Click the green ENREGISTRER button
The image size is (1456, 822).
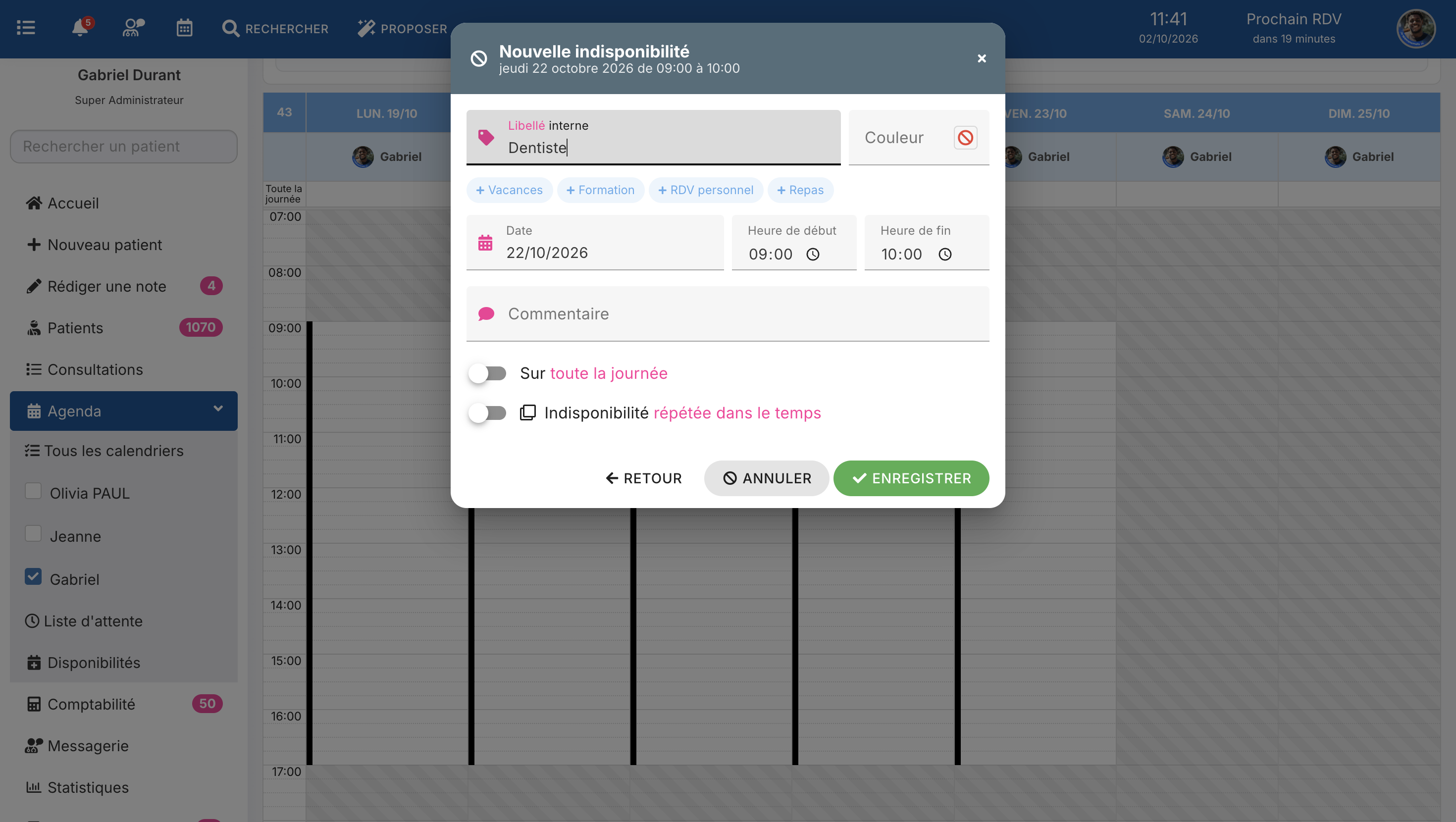coord(911,478)
